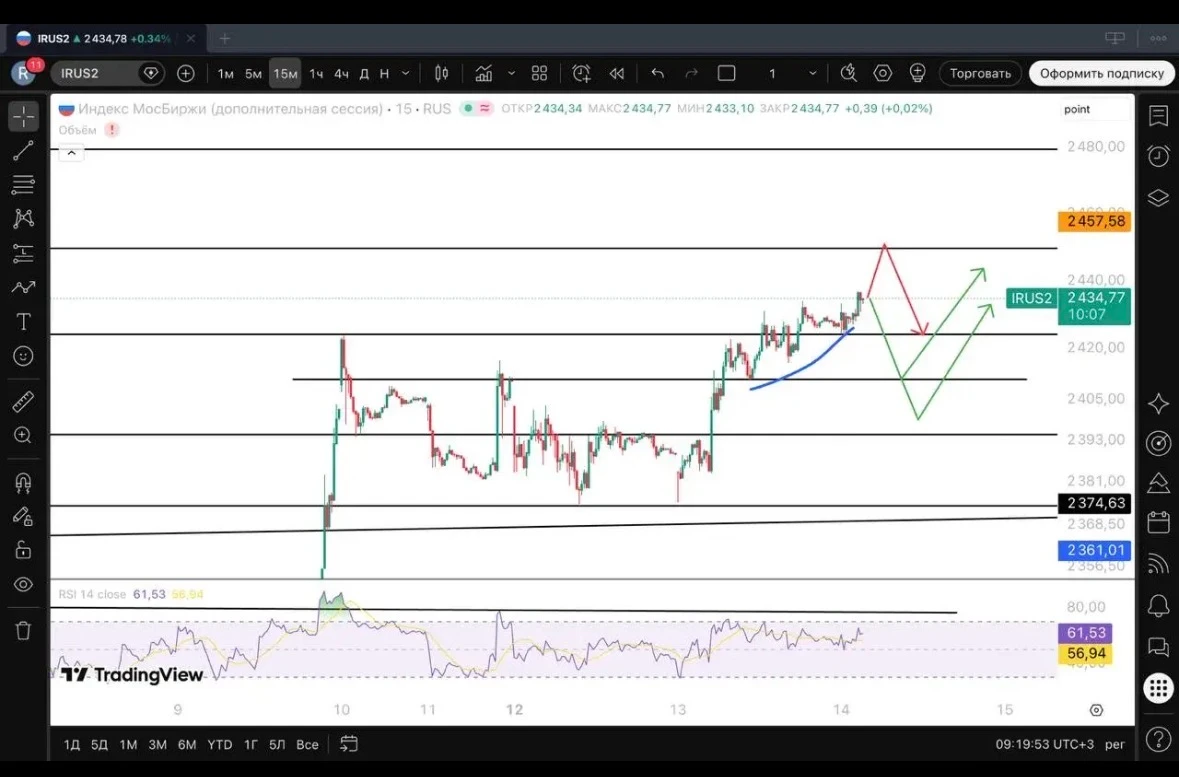Image resolution: width=1179 pixels, height=777 pixels.
Task: Set the 5Д date range
Action: (99, 744)
